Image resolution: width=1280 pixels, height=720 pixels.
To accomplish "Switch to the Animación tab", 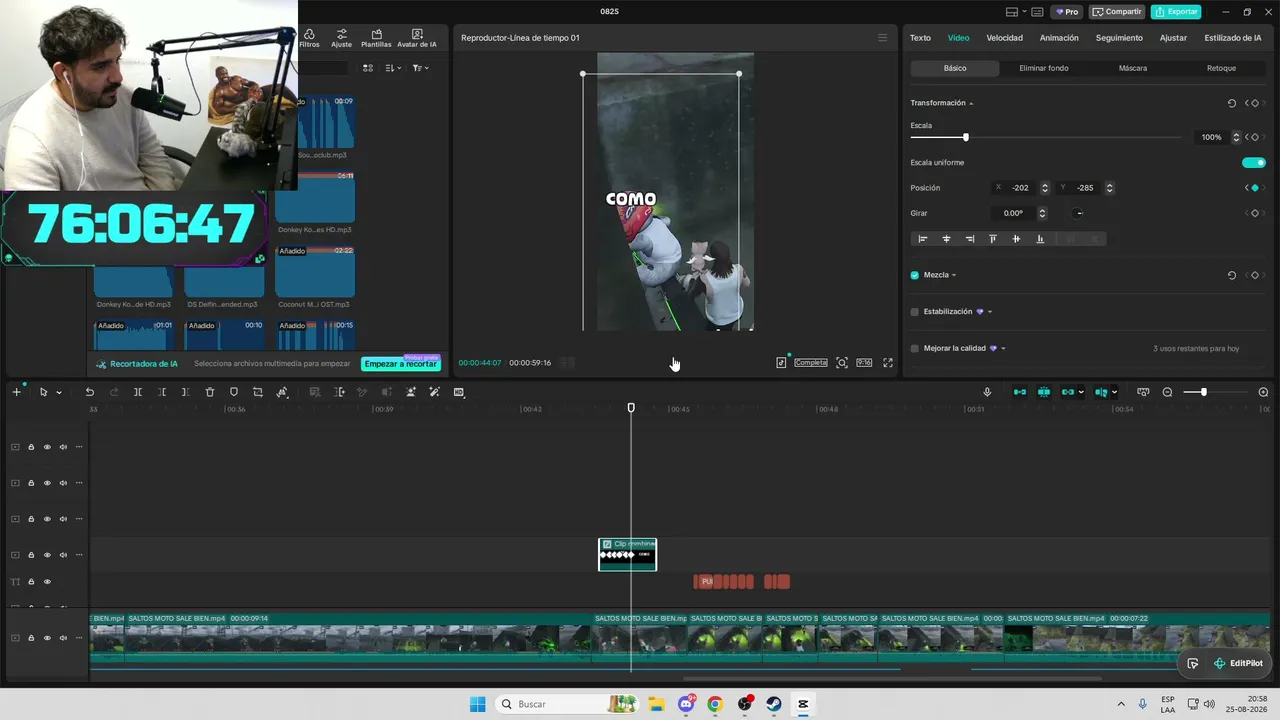I will [1059, 38].
